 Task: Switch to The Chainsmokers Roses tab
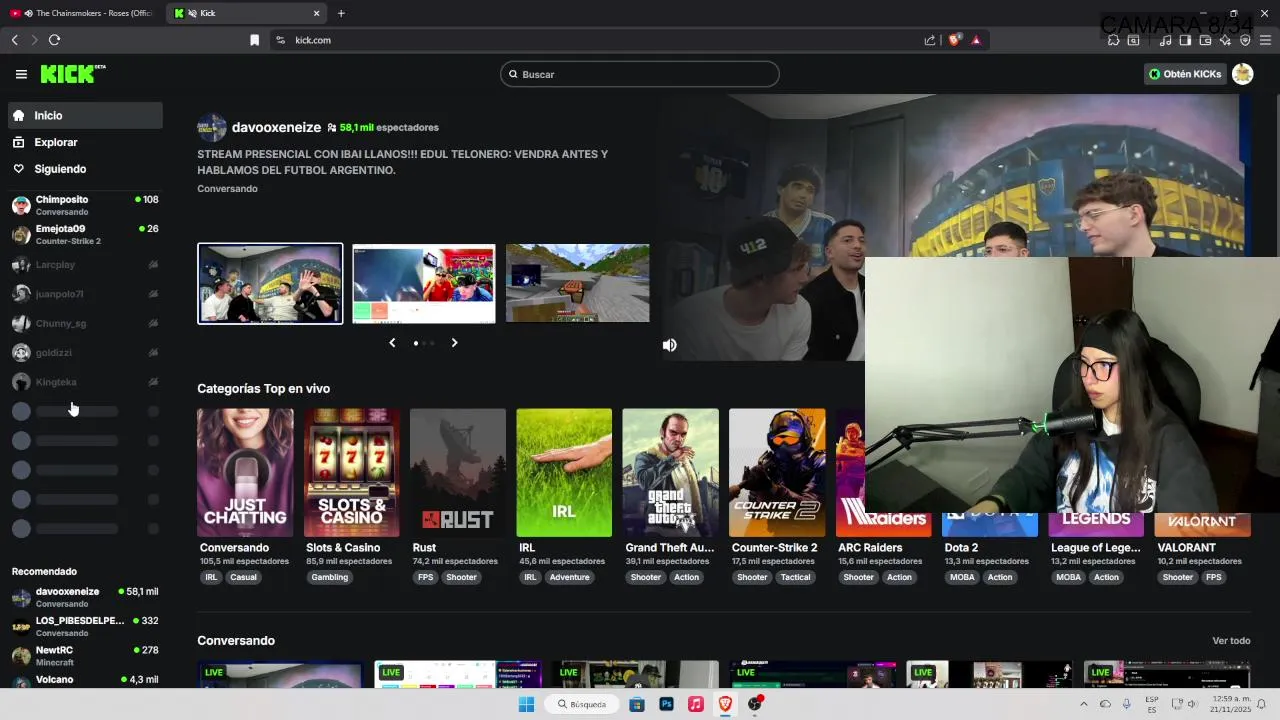[82, 13]
